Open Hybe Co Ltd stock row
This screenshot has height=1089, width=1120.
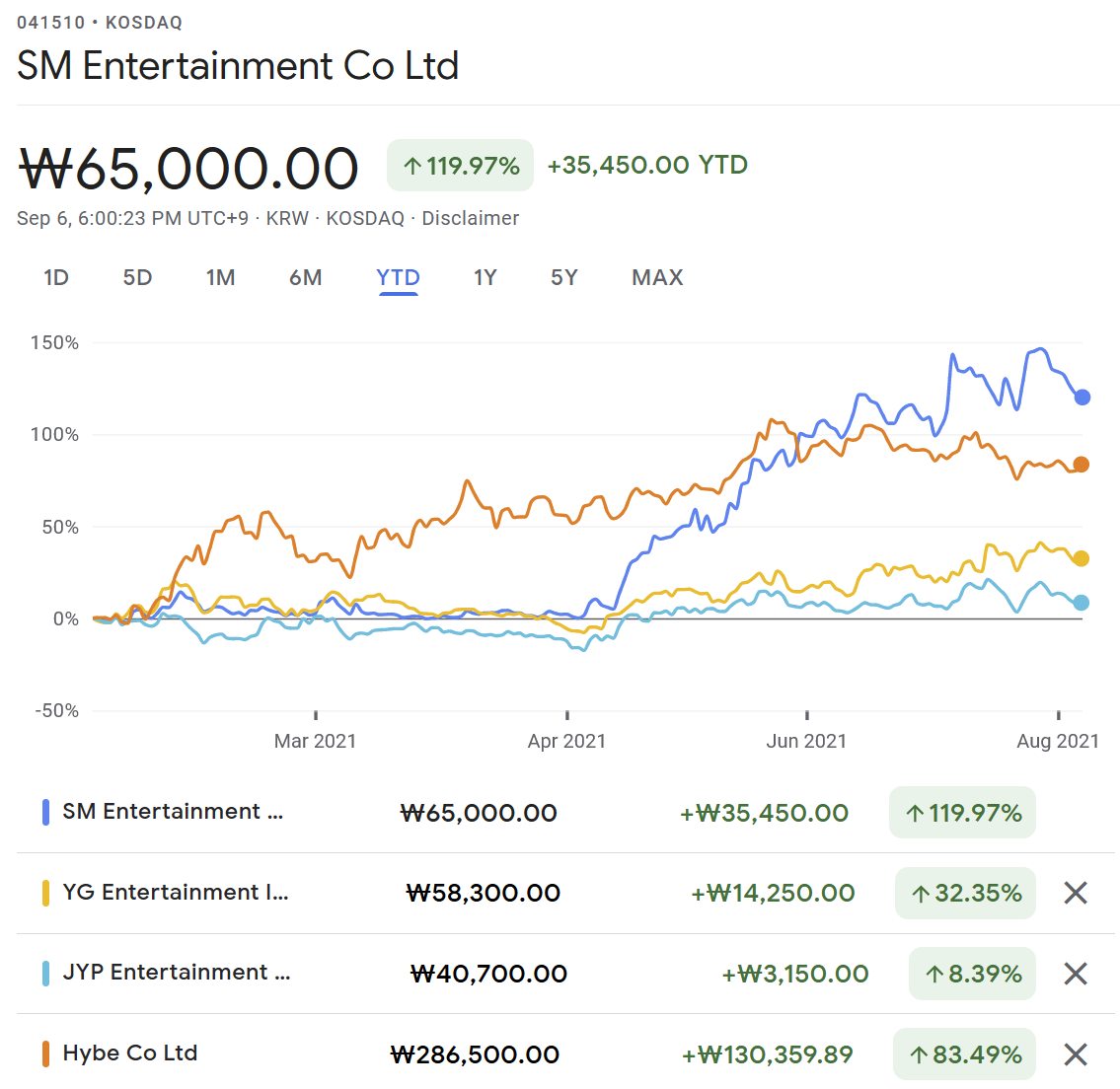tap(129, 1053)
